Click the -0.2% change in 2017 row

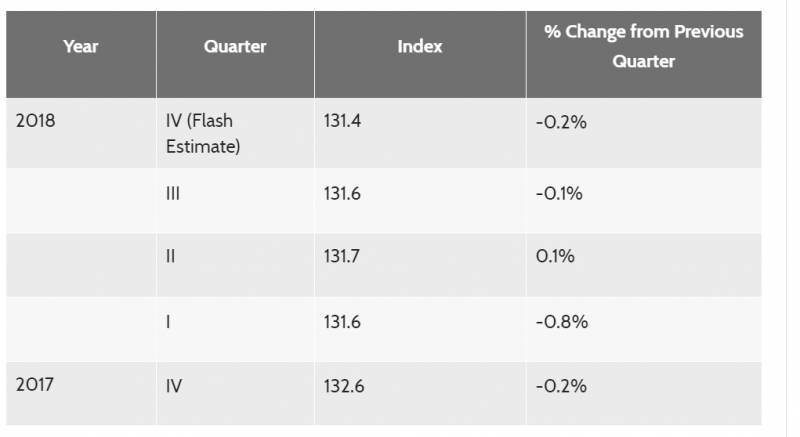(x=561, y=385)
